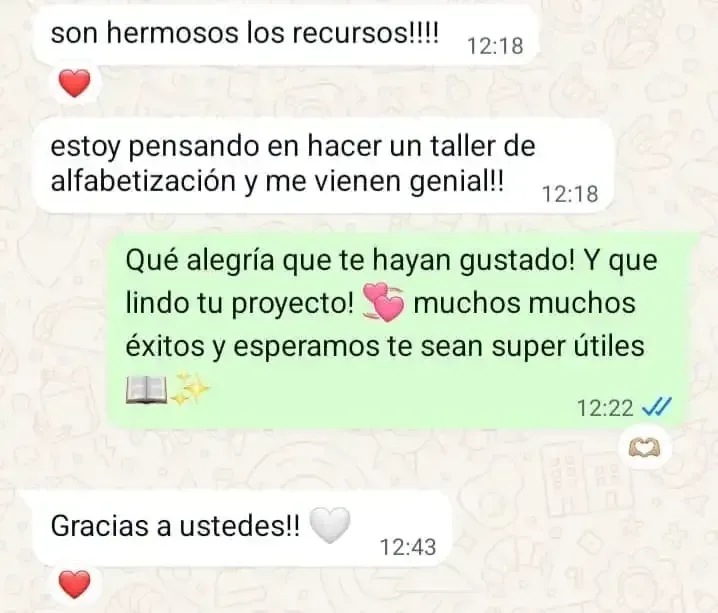This screenshot has width=718, height=613.
Task: Click 'super útiles' text in green bubble
Action: point(568,347)
